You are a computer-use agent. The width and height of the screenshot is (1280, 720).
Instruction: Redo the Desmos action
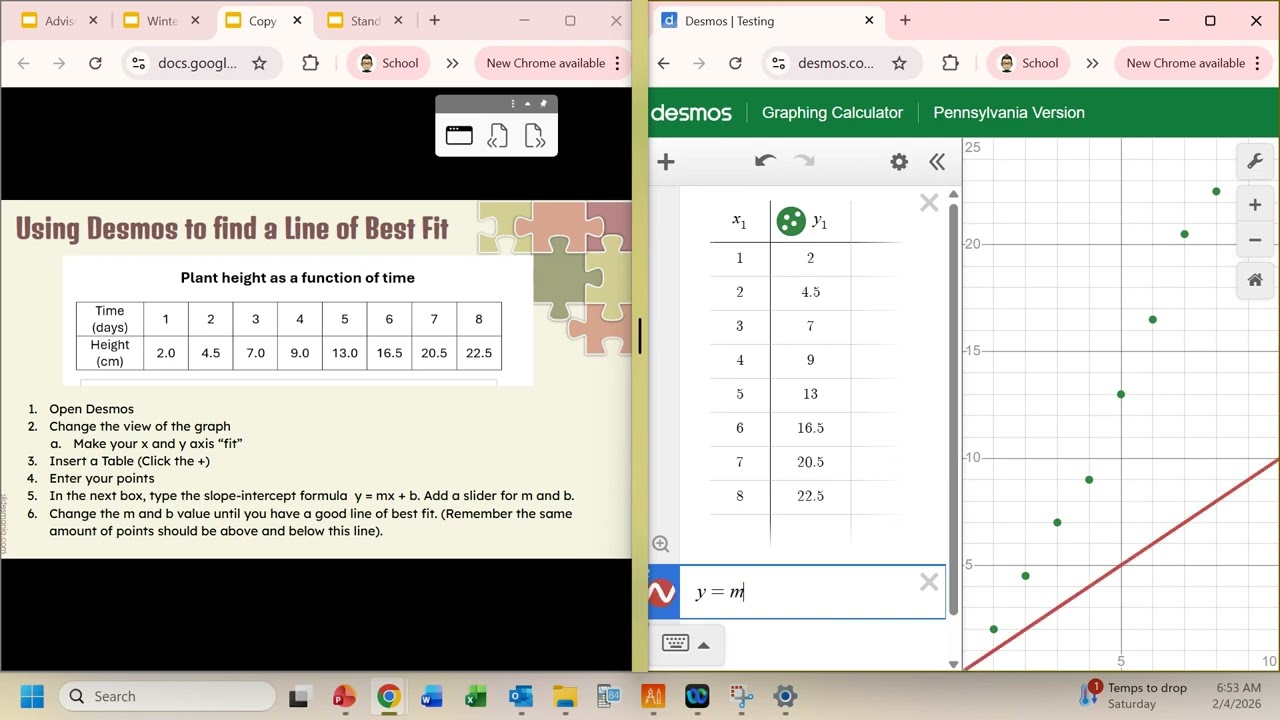tap(804, 161)
